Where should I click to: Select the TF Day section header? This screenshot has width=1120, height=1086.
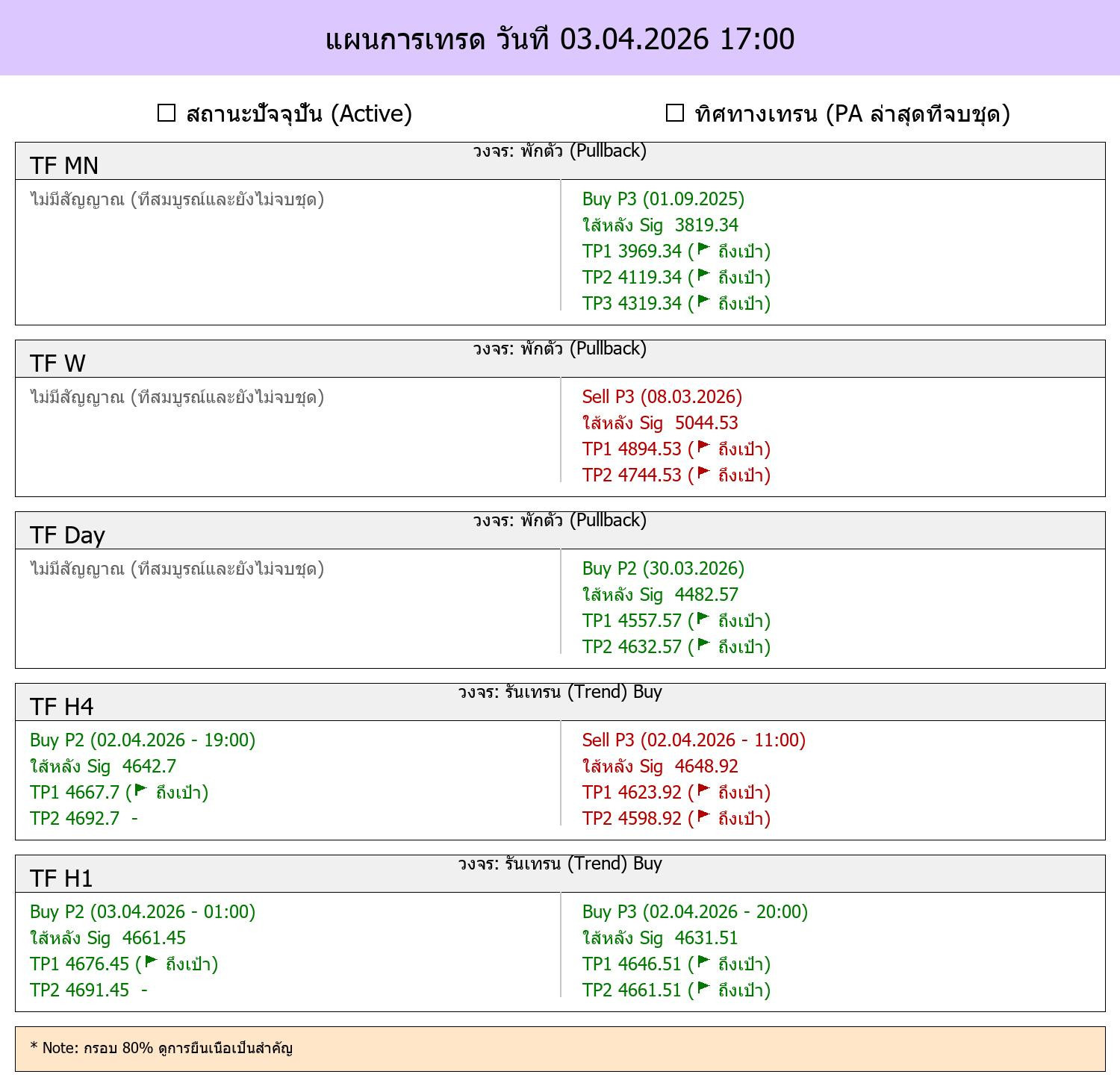[x=560, y=530]
